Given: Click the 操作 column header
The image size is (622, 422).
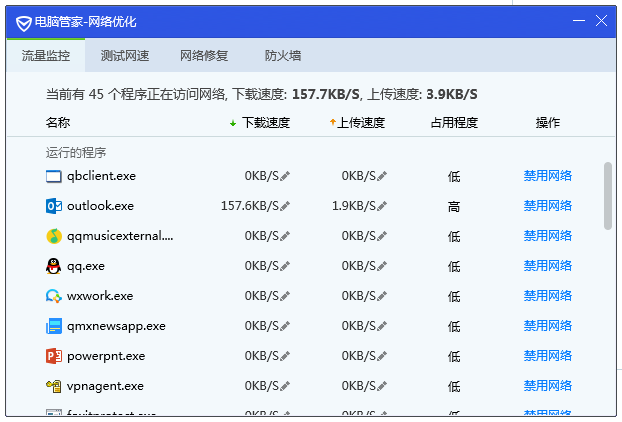Looking at the screenshot, I should point(548,123).
